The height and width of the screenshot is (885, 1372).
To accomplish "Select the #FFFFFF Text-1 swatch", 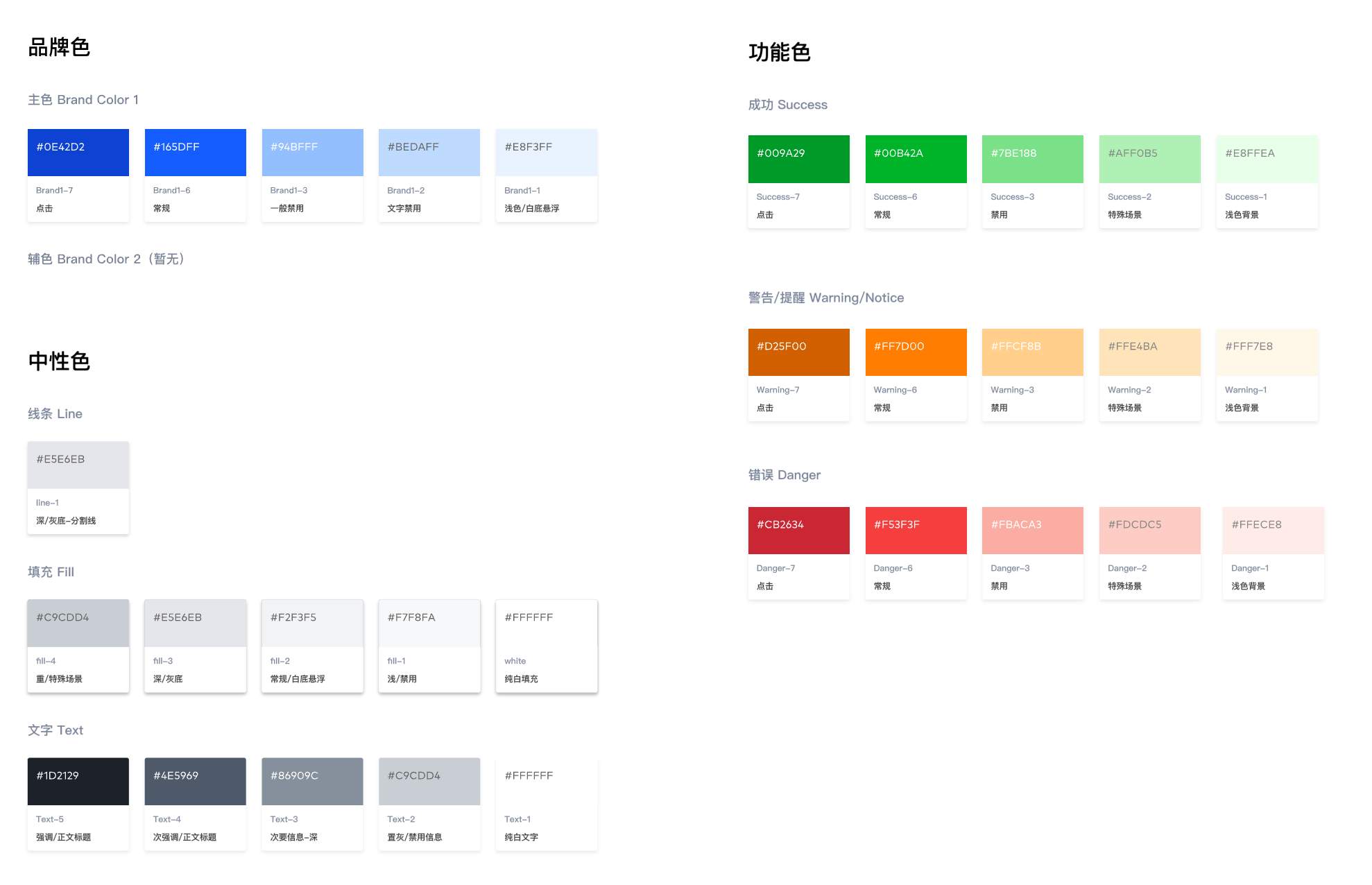I will click(x=547, y=782).
